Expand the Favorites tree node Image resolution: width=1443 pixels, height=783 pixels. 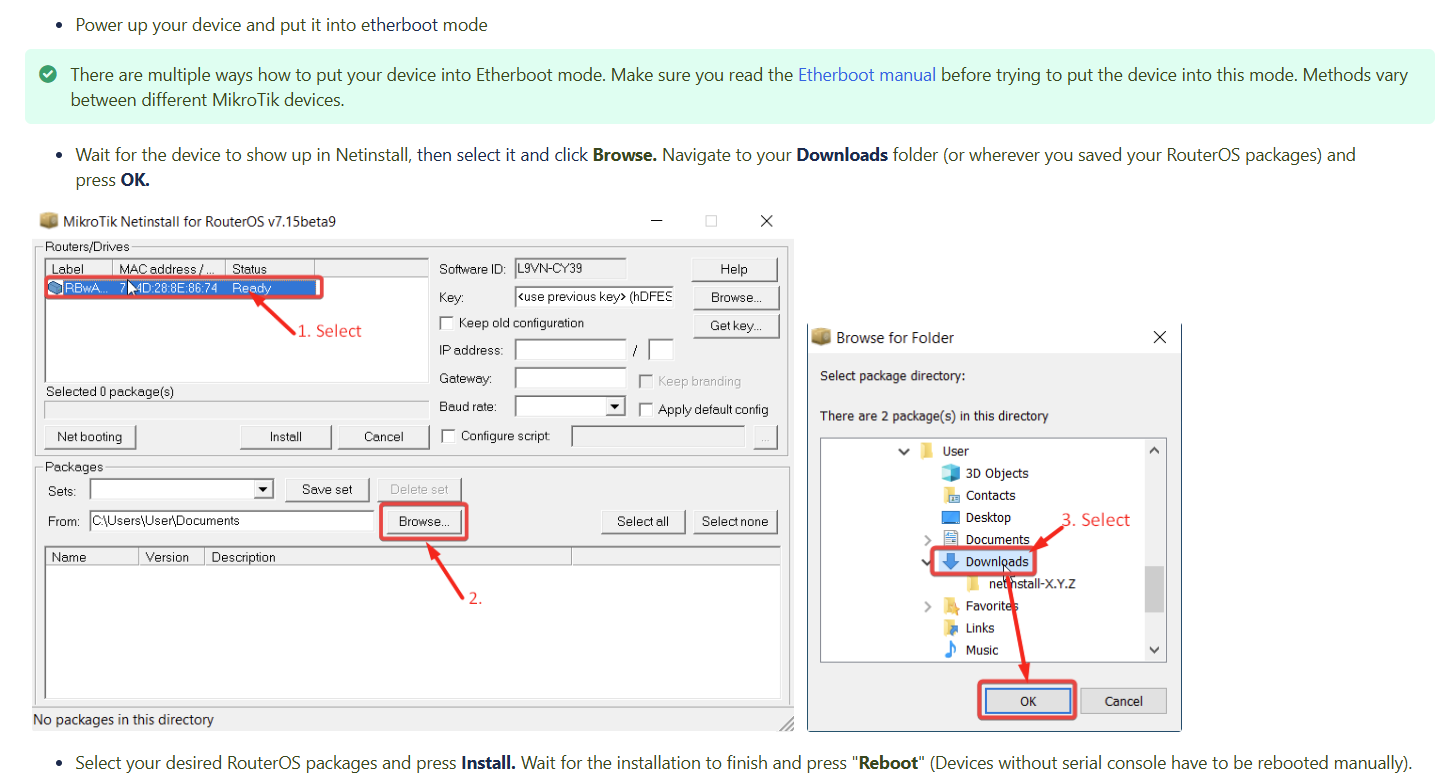(927, 606)
